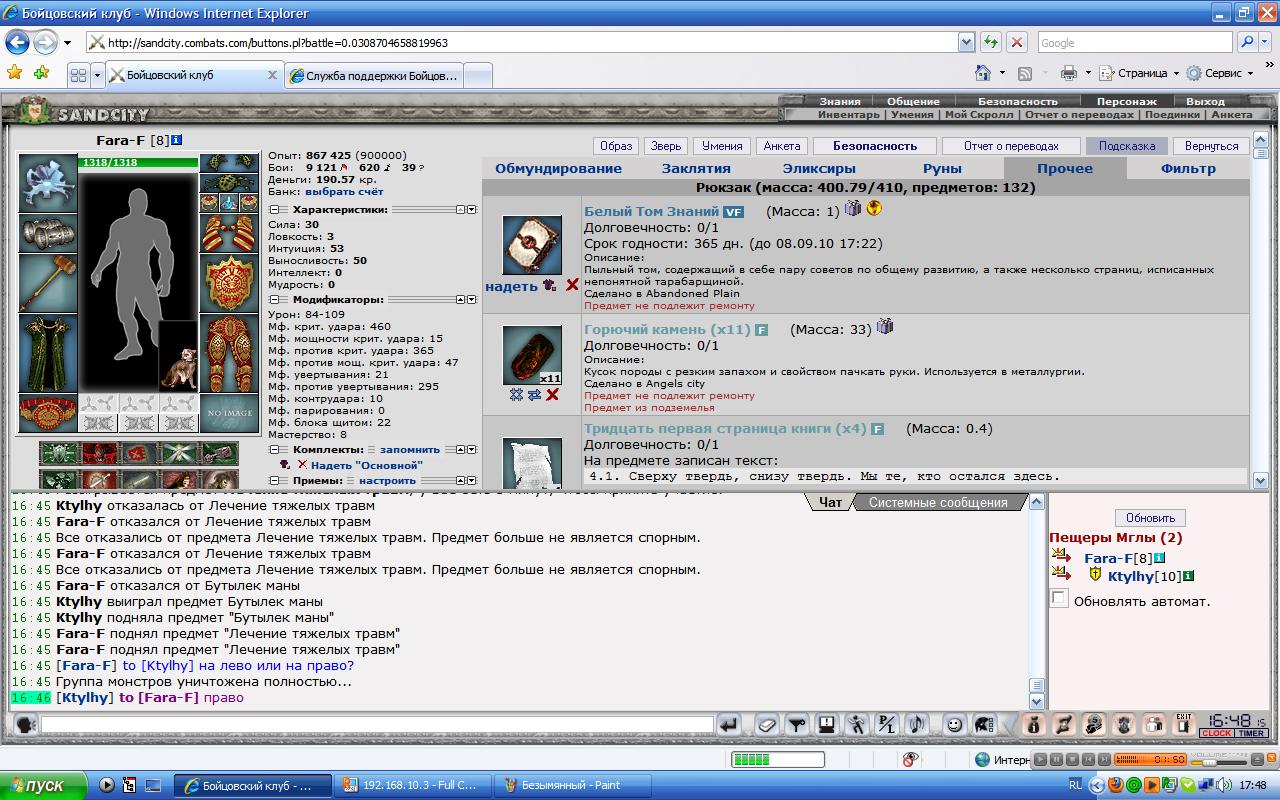The image size is (1280, 800).
Task: Click the red striped gloves slot
Action: click(x=229, y=233)
